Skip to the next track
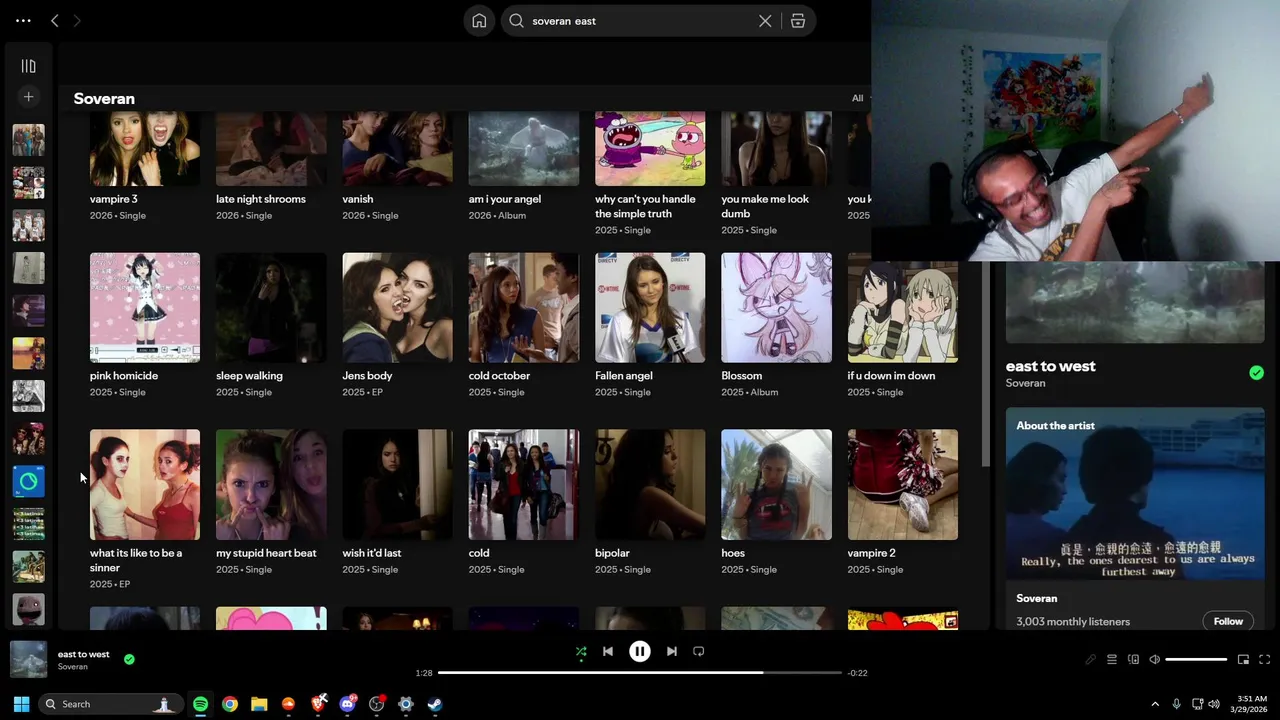This screenshot has width=1280, height=720. coord(672,651)
